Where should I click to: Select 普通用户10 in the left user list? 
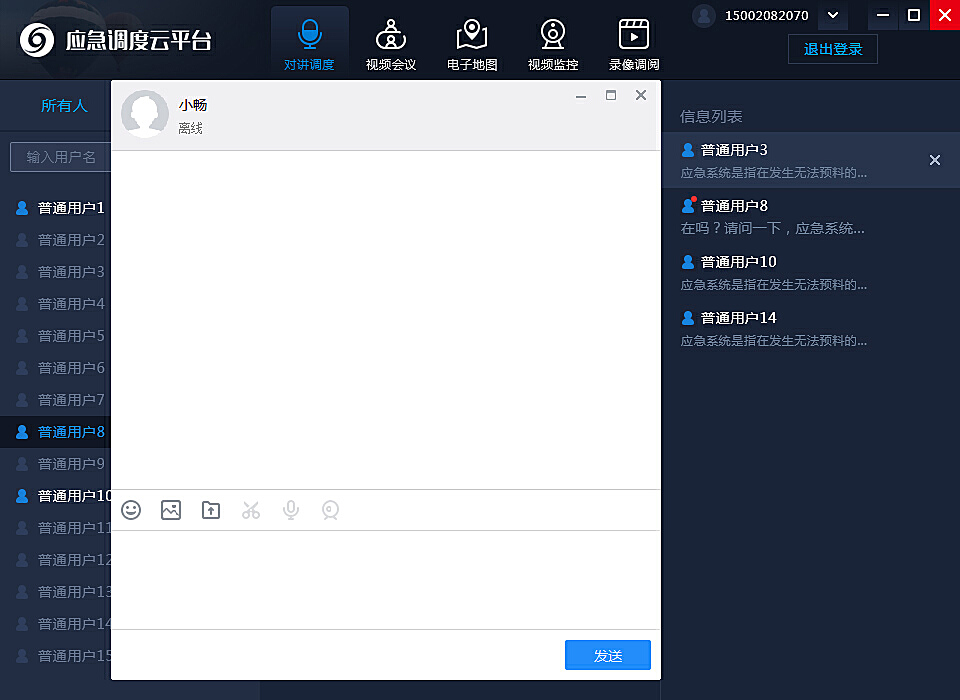point(56,495)
